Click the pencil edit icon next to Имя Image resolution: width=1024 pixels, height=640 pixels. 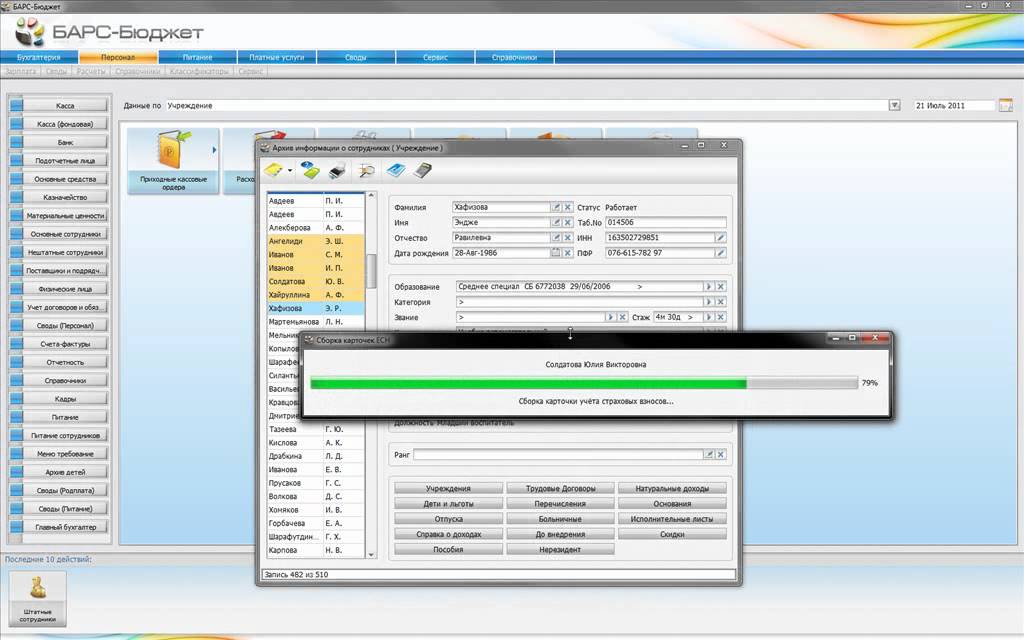click(x=556, y=222)
